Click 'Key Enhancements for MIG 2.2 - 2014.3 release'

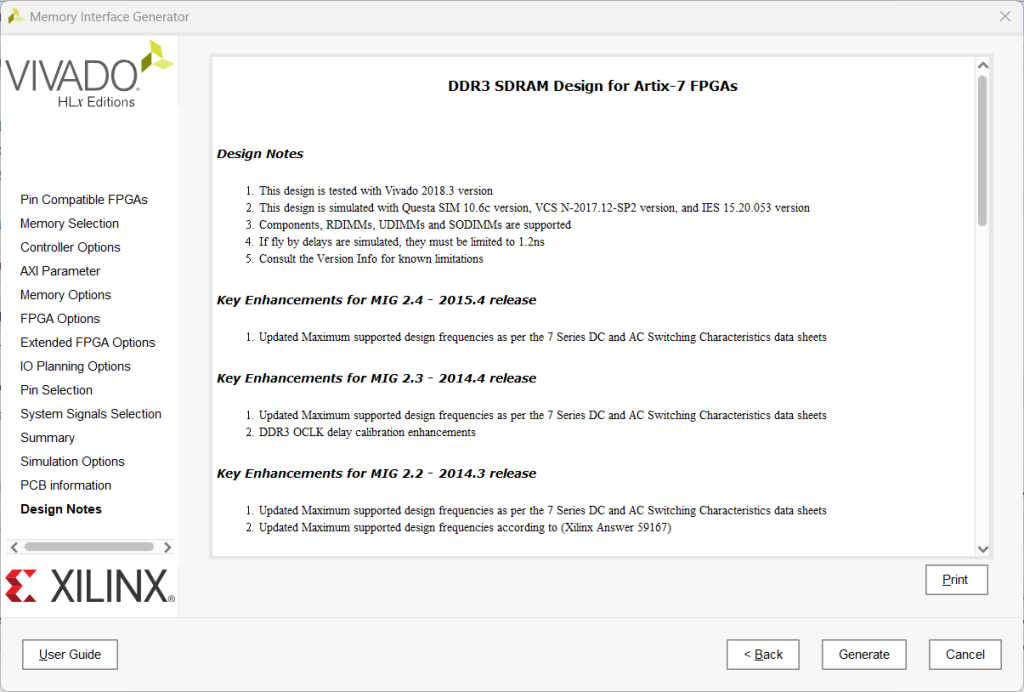click(376, 474)
